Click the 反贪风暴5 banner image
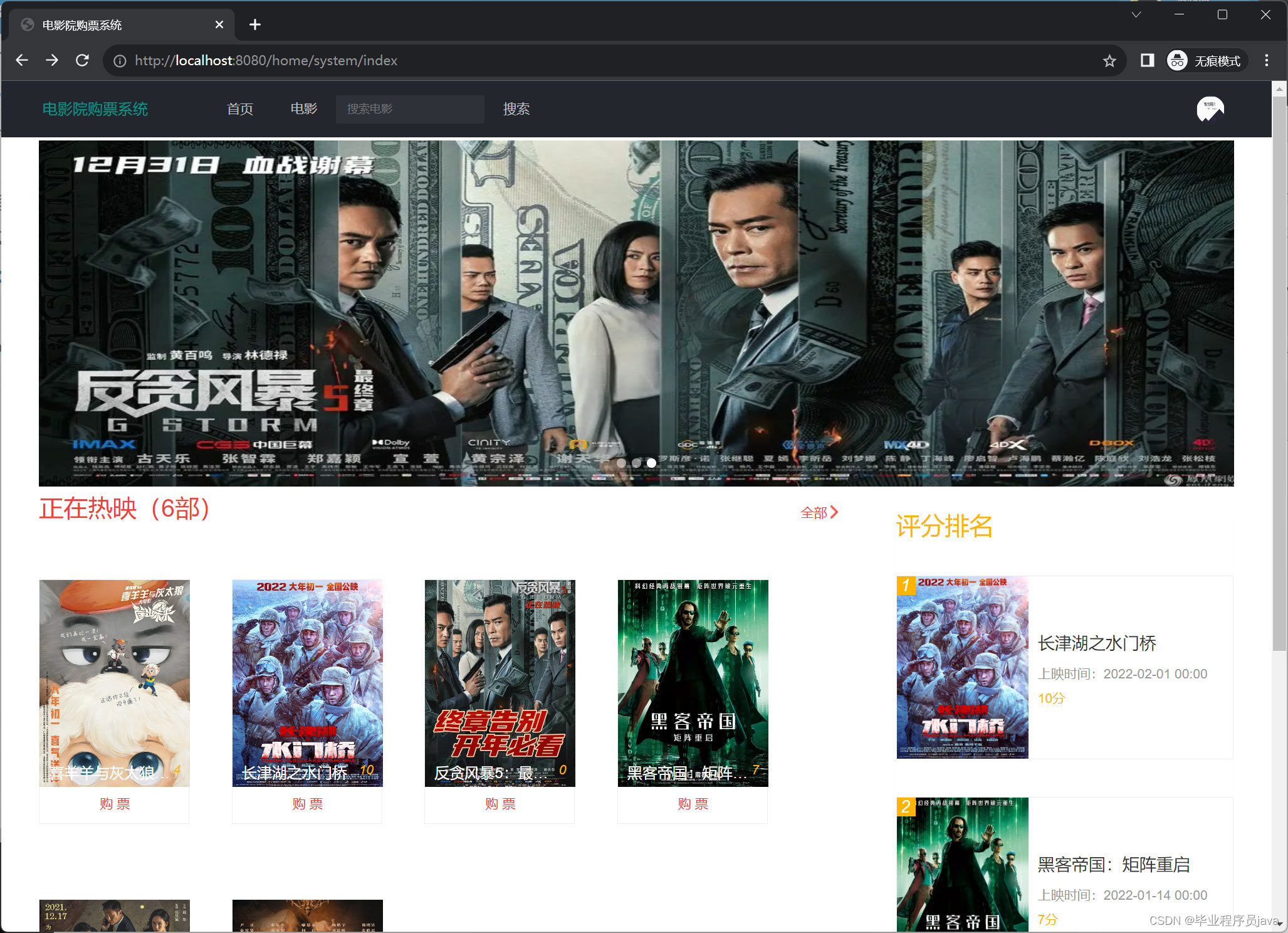 coord(636,313)
